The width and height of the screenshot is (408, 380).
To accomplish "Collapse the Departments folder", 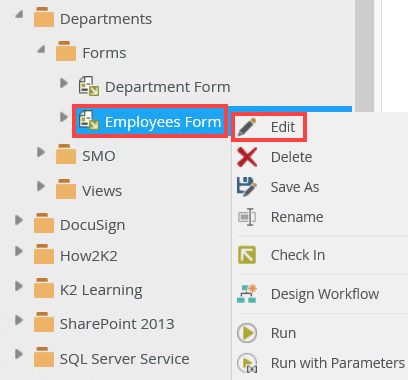I will 20,14.
